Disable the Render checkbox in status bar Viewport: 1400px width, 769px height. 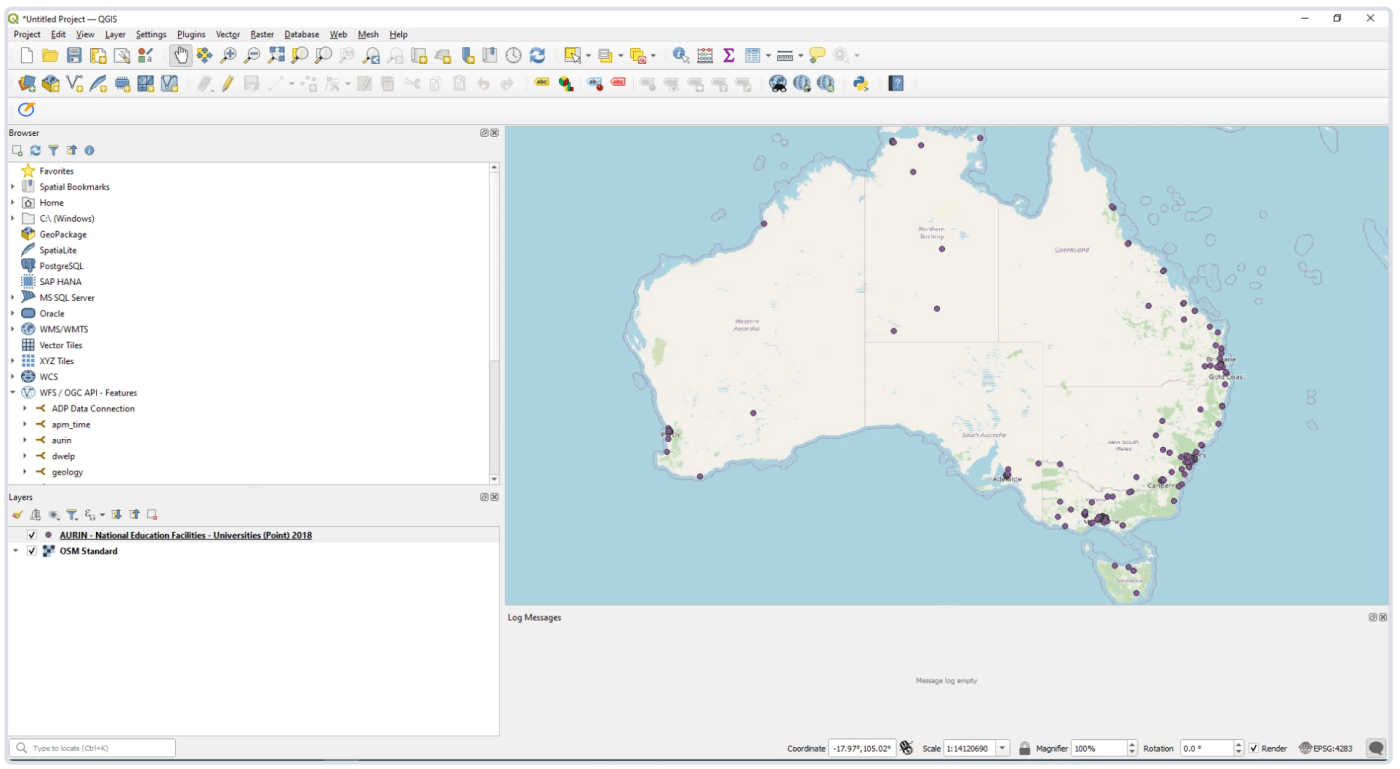pyautogui.click(x=1254, y=748)
